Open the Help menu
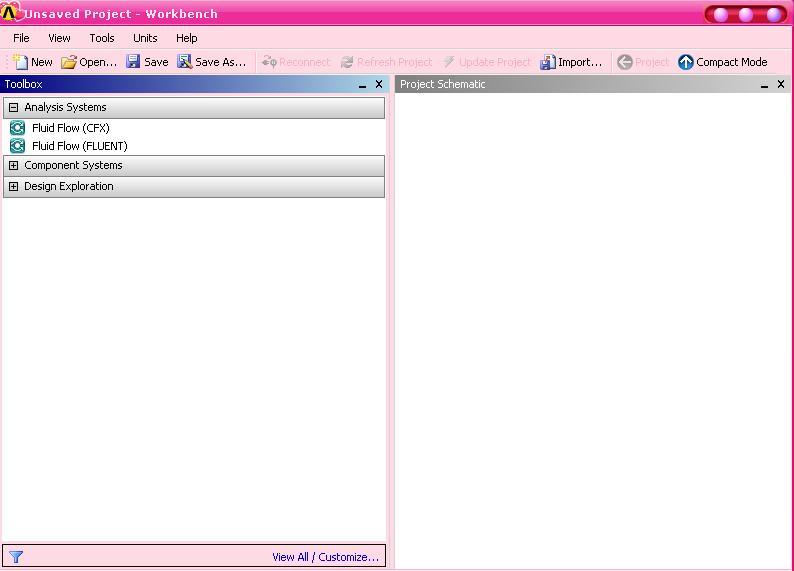 (x=186, y=38)
